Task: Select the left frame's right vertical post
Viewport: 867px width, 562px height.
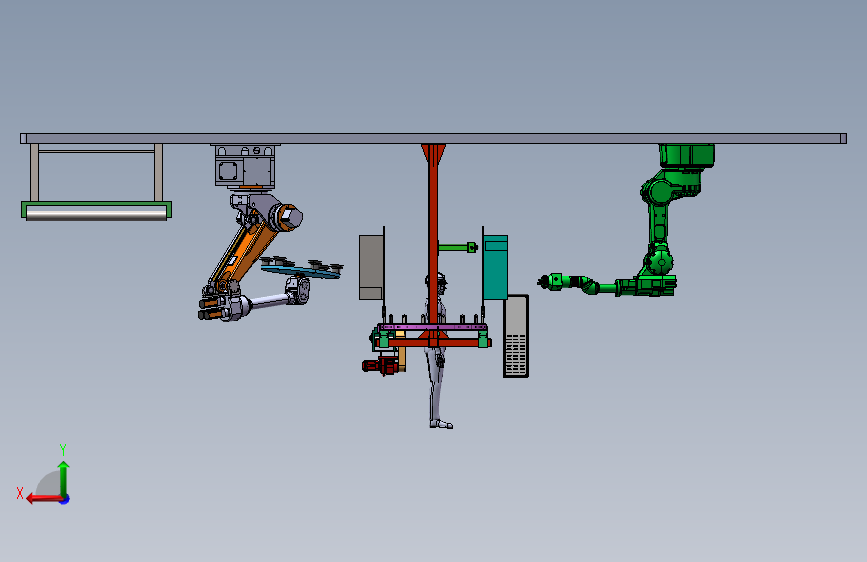Action: coord(159,173)
